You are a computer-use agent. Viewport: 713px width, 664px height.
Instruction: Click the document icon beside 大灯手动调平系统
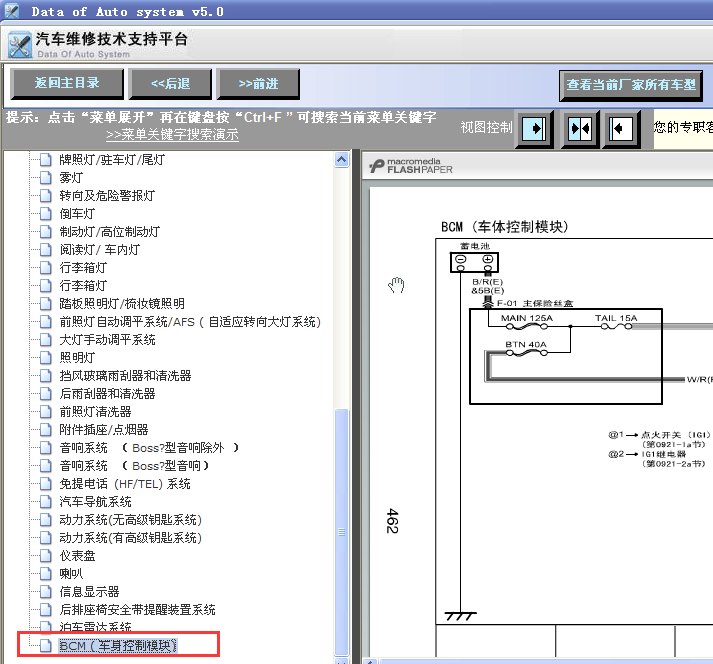(x=45, y=340)
